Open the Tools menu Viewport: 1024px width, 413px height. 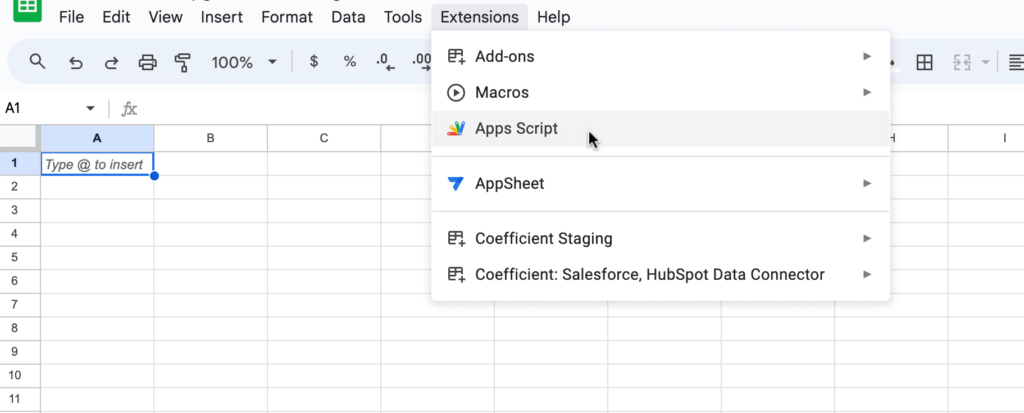tap(402, 17)
